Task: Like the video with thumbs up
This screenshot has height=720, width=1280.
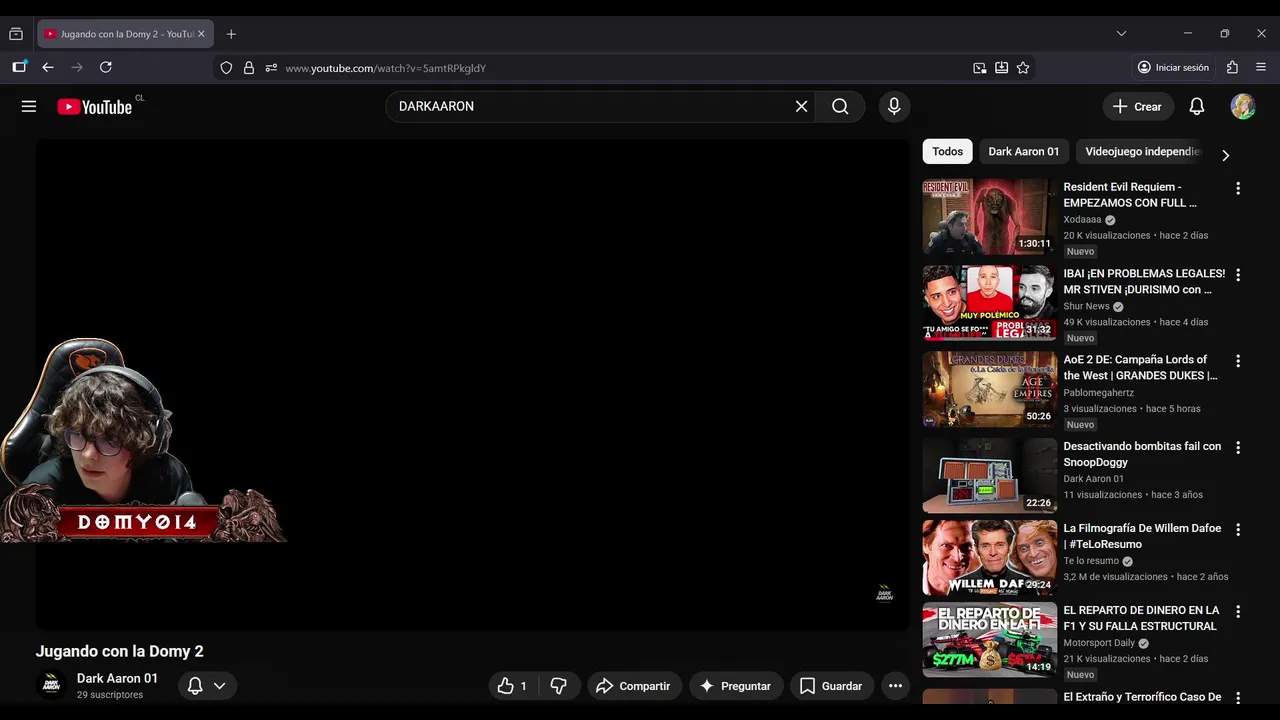Action: (514, 686)
